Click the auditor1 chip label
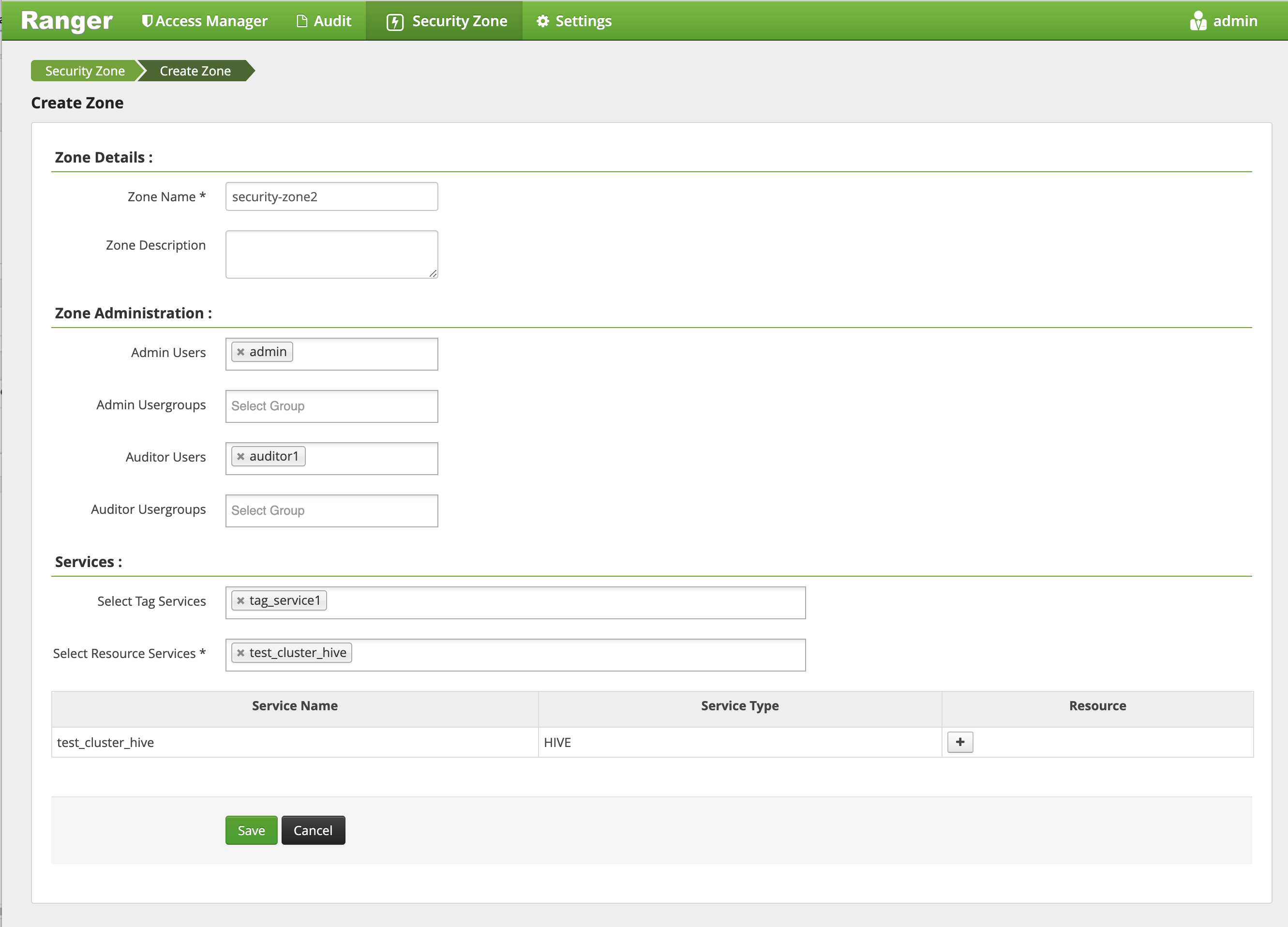Image resolution: width=1288 pixels, height=927 pixels. (274, 456)
